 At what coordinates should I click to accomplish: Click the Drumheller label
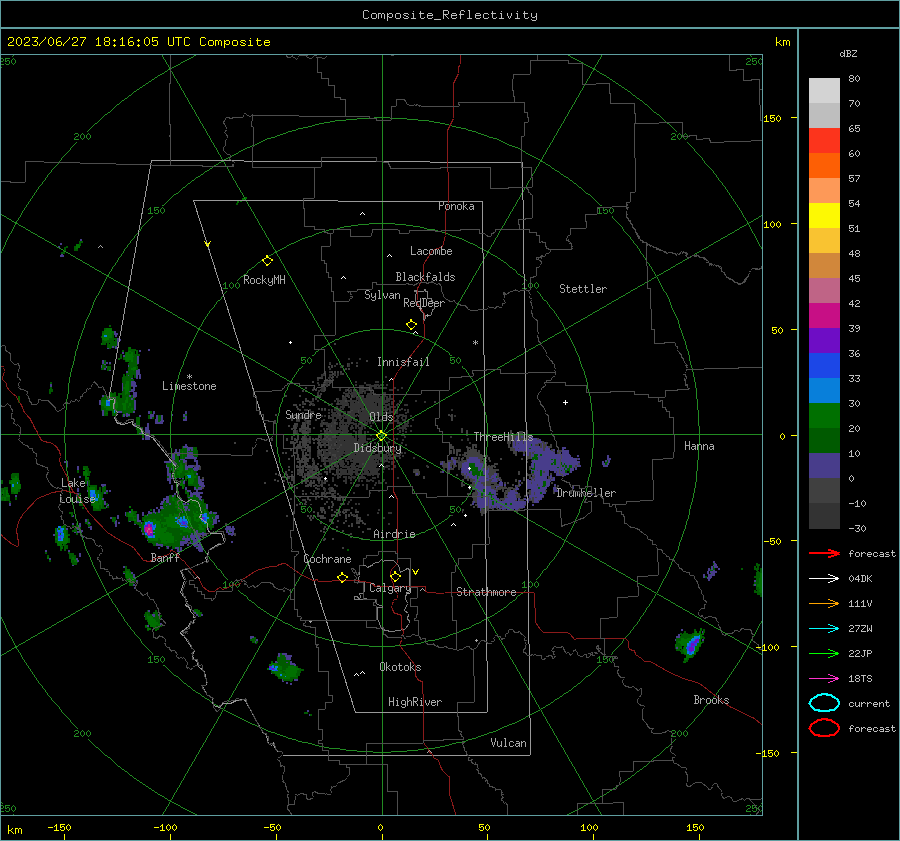tap(586, 493)
